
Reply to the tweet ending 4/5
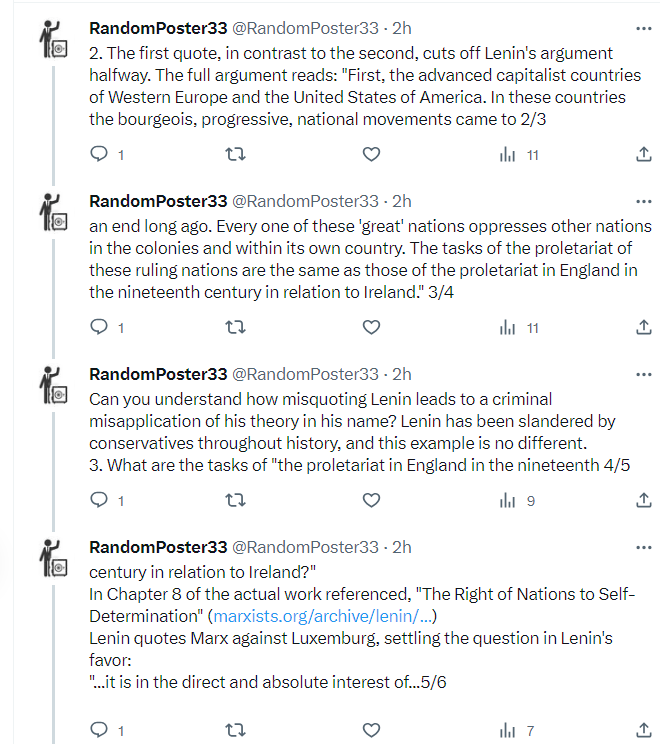(99, 500)
